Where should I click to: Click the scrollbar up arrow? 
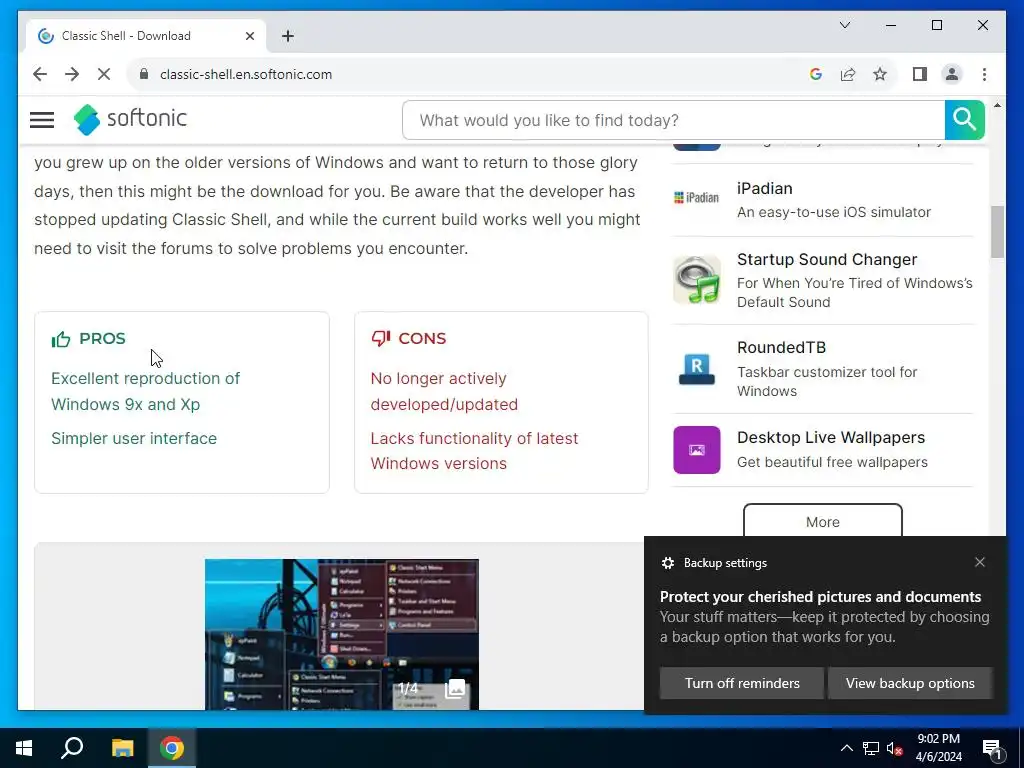[x=997, y=105]
